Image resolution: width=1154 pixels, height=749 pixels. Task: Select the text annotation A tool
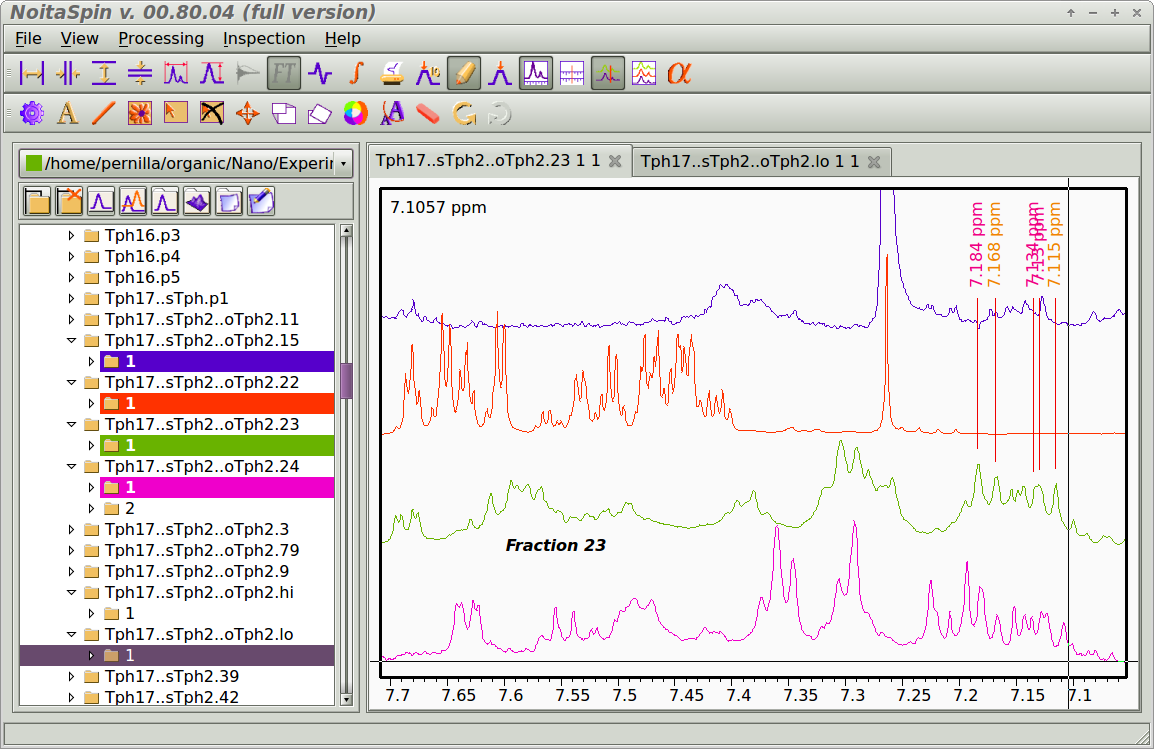67,113
